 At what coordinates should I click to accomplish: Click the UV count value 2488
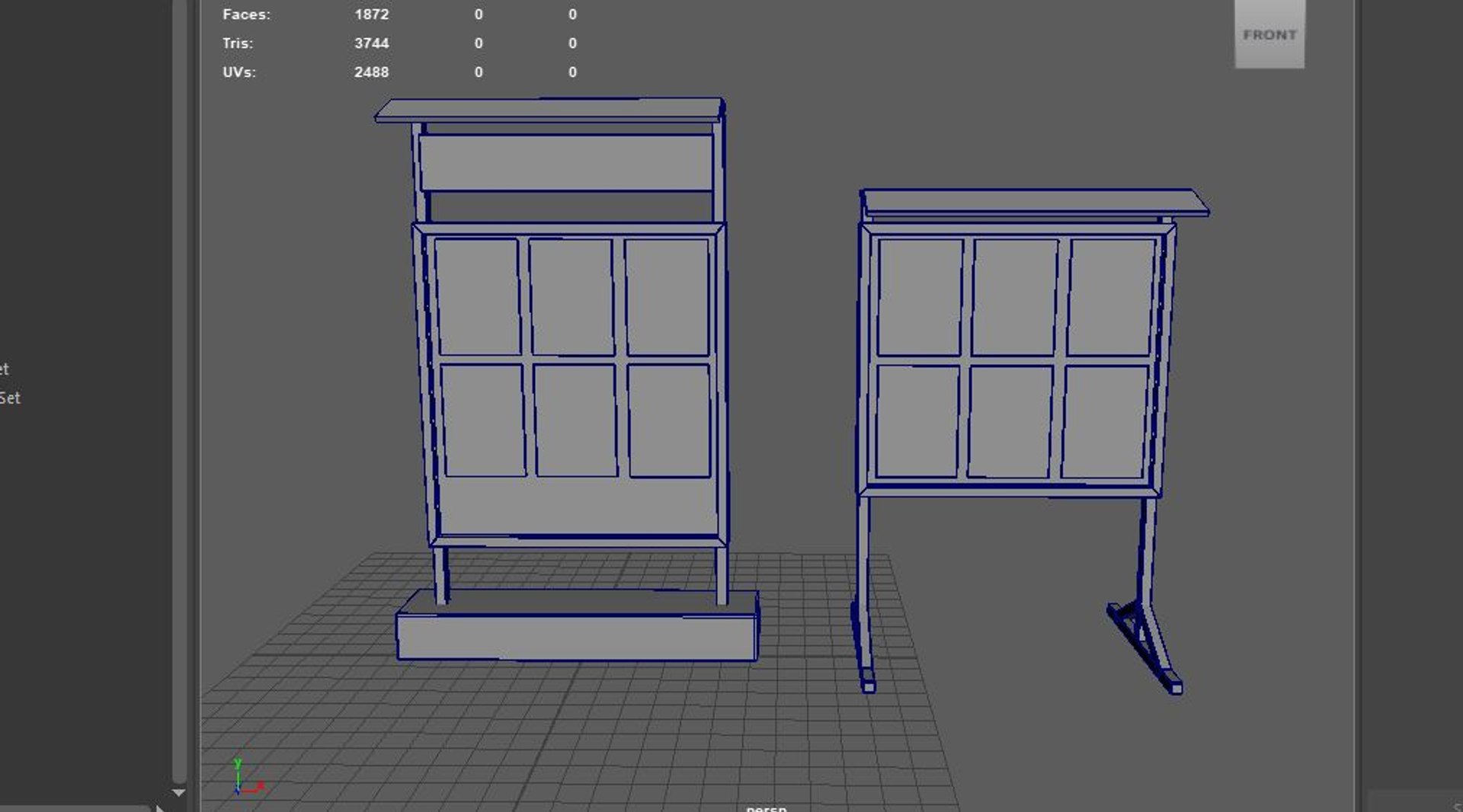pyautogui.click(x=372, y=72)
